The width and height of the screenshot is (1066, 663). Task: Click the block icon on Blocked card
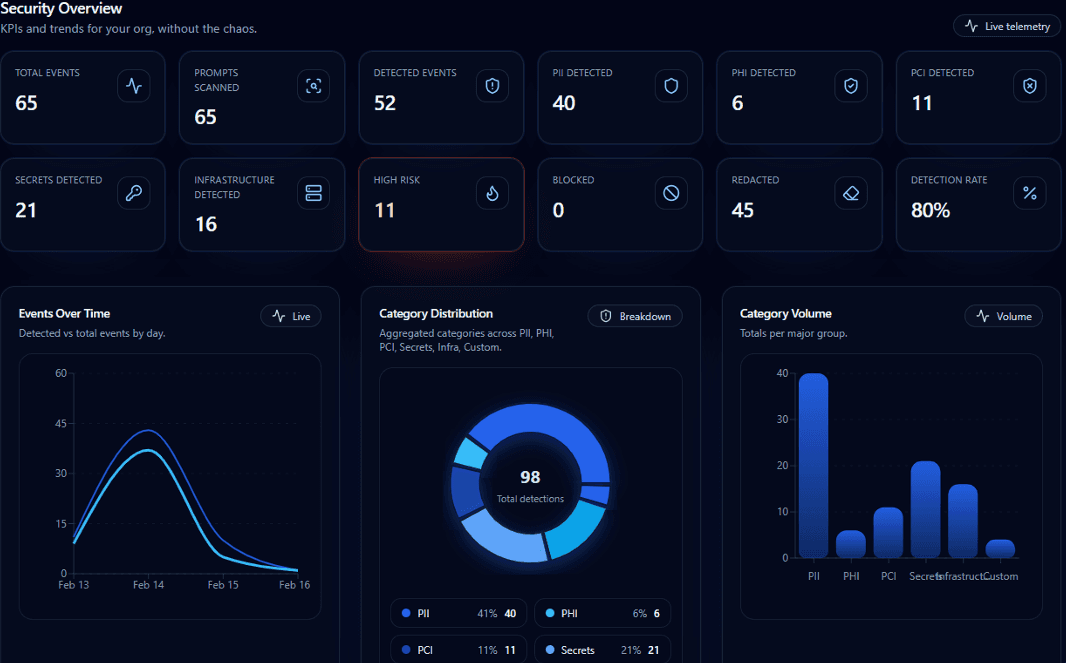[x=671, y=193]
